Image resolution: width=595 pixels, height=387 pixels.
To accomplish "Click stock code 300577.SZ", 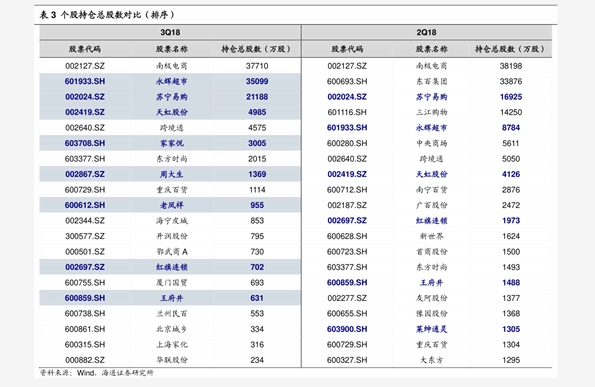I will (x=85, y=236).
